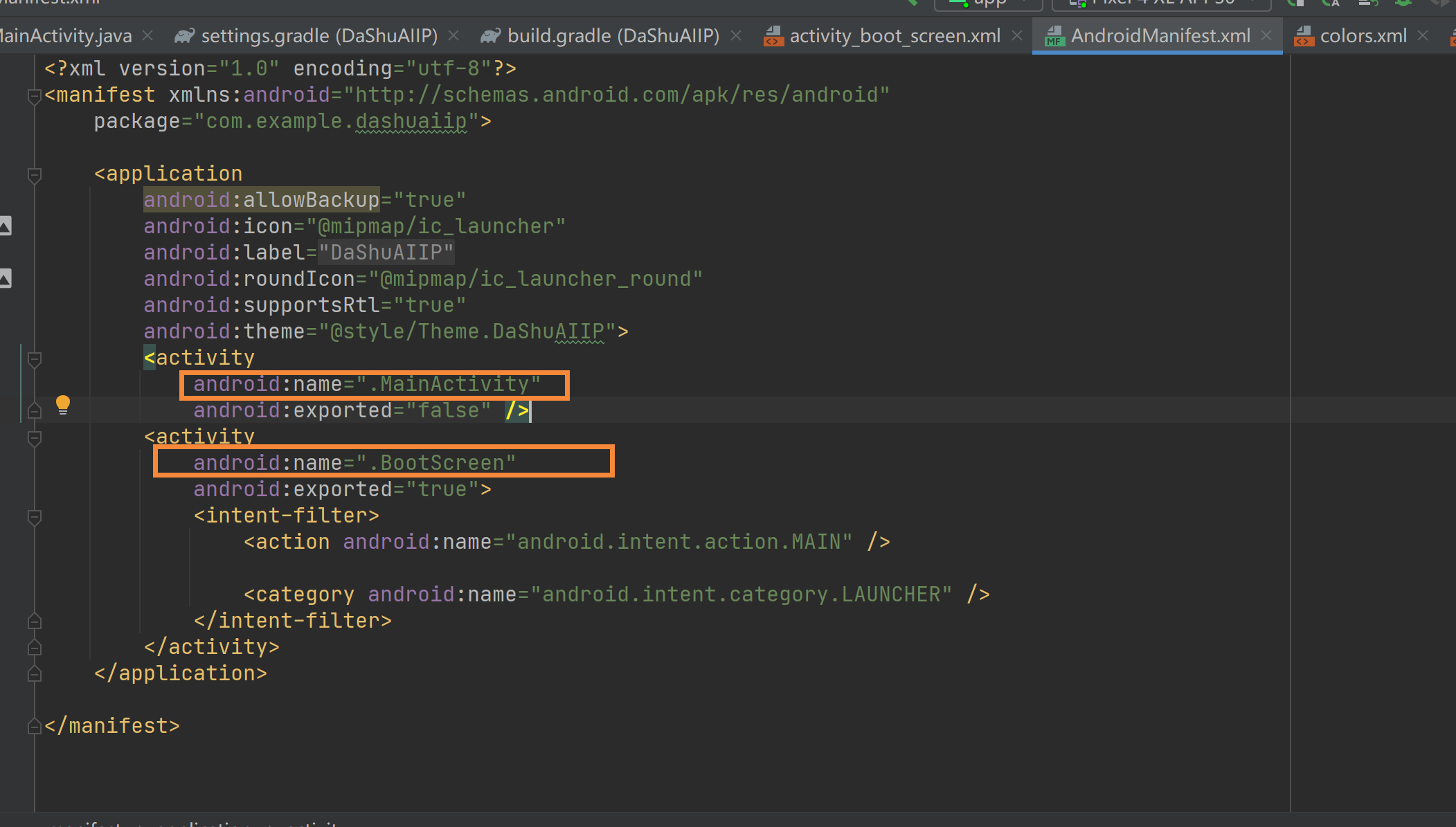The width and height of the screenshot is (1456, 827).
Task: Close the MainActivity.java tab
Action: point(147,35)
